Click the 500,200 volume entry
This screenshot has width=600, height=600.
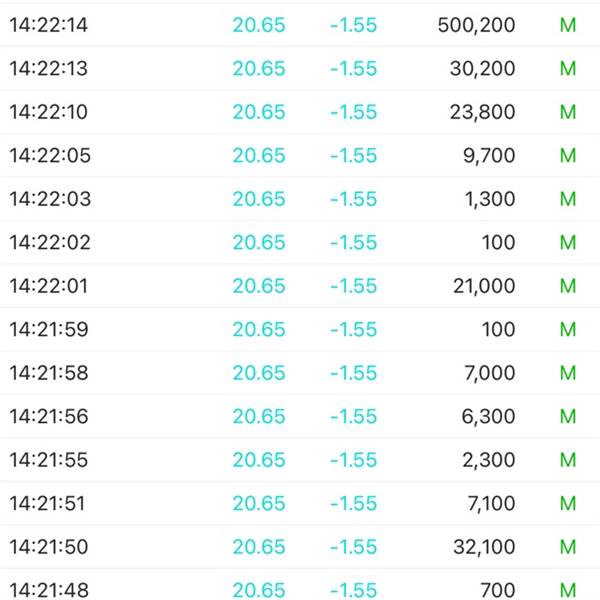click(x=476, y=25)
